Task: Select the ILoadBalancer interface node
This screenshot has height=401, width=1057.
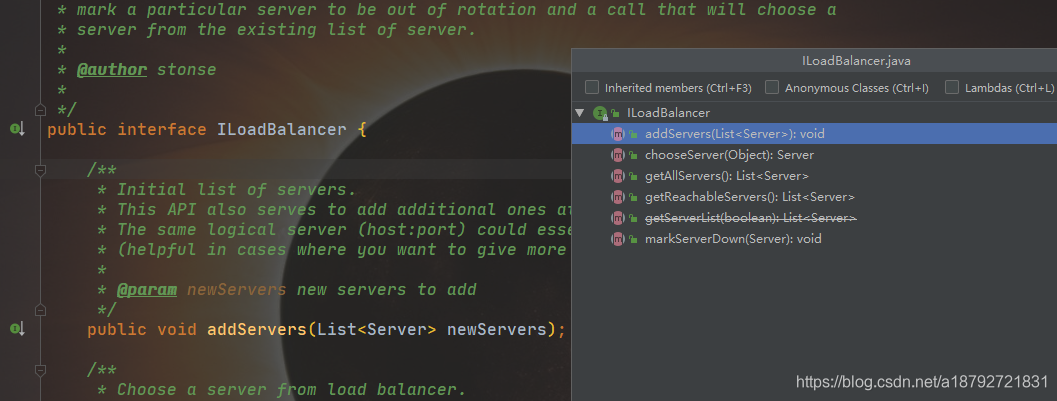Action: [x=667, y=113]
